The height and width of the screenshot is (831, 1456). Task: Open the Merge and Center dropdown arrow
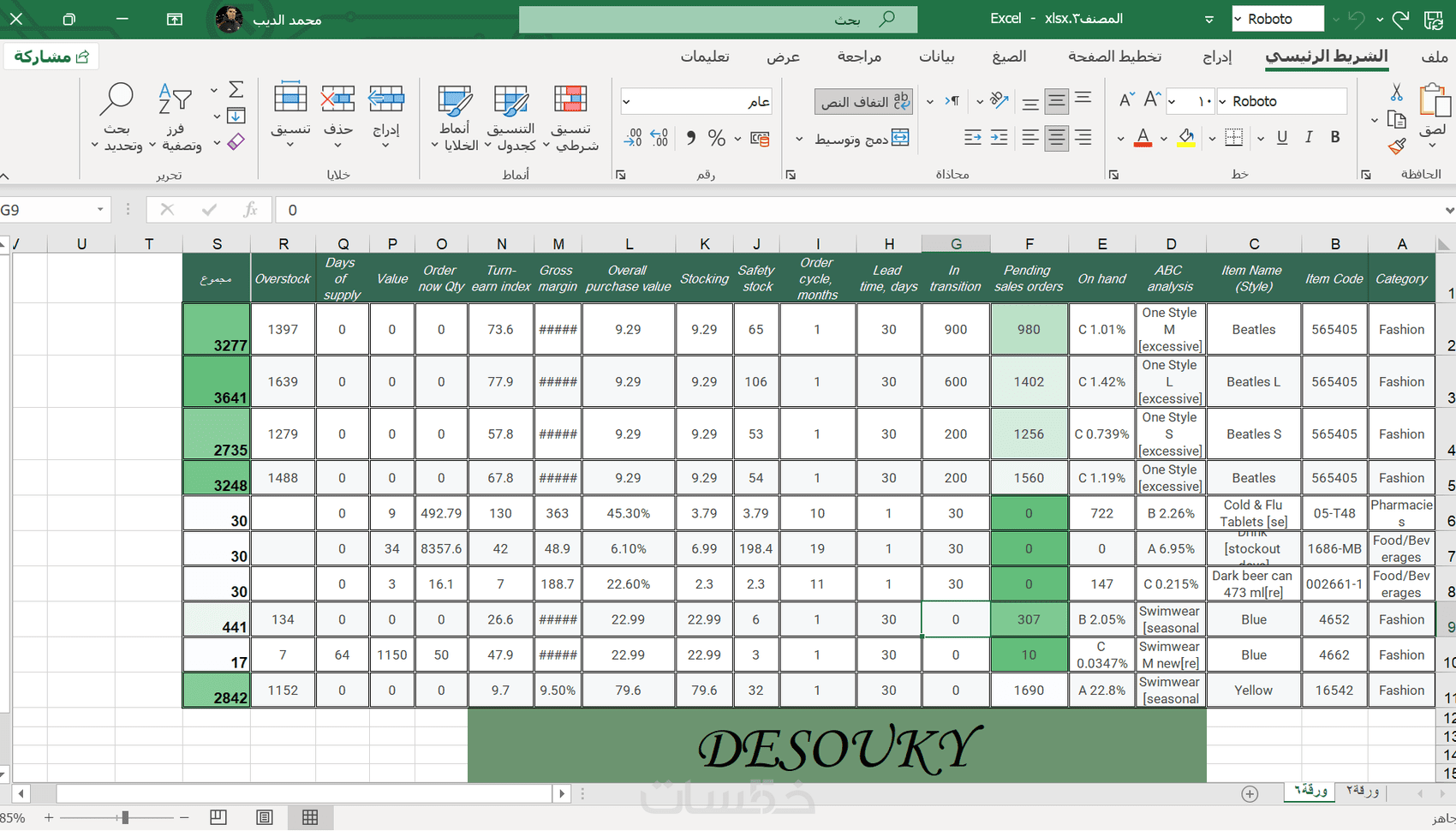[x=799, y=138]
